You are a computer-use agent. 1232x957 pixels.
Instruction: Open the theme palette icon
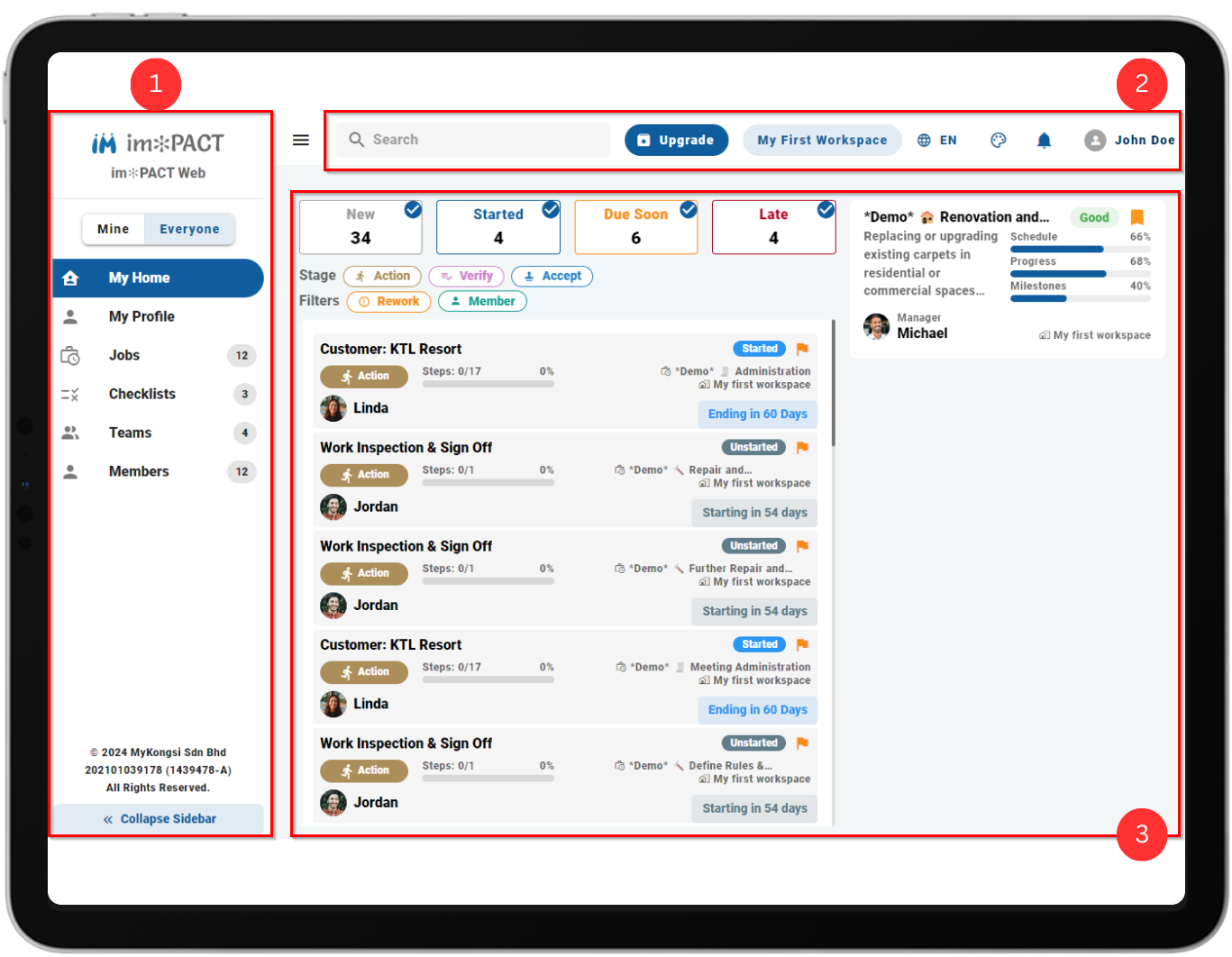pyautogui.click(x=998, y=140)
